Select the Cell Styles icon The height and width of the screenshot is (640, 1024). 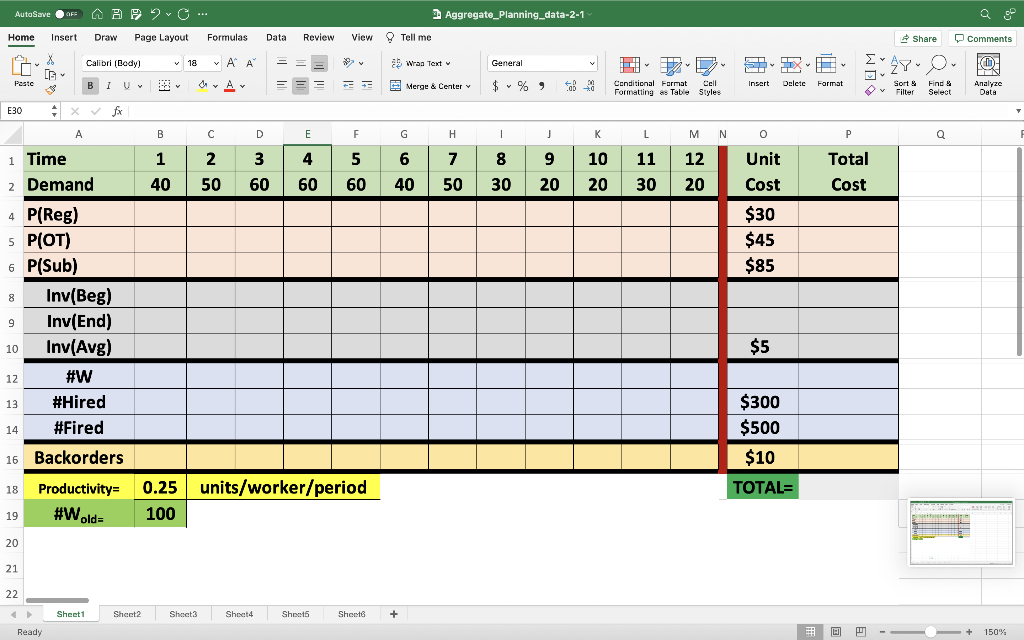coord(709,72)
